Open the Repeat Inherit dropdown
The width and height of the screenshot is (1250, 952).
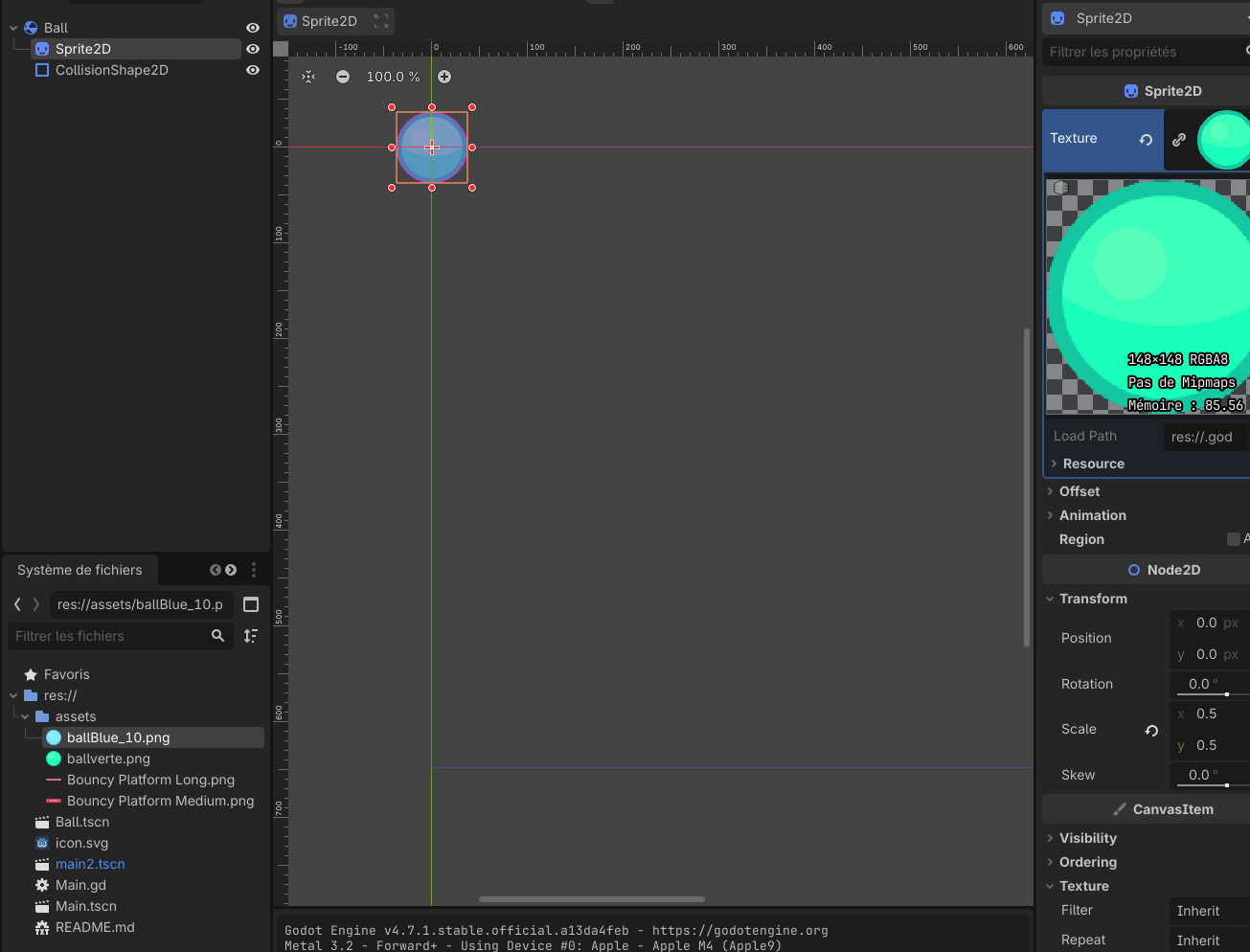click(x=1210, y=941)
